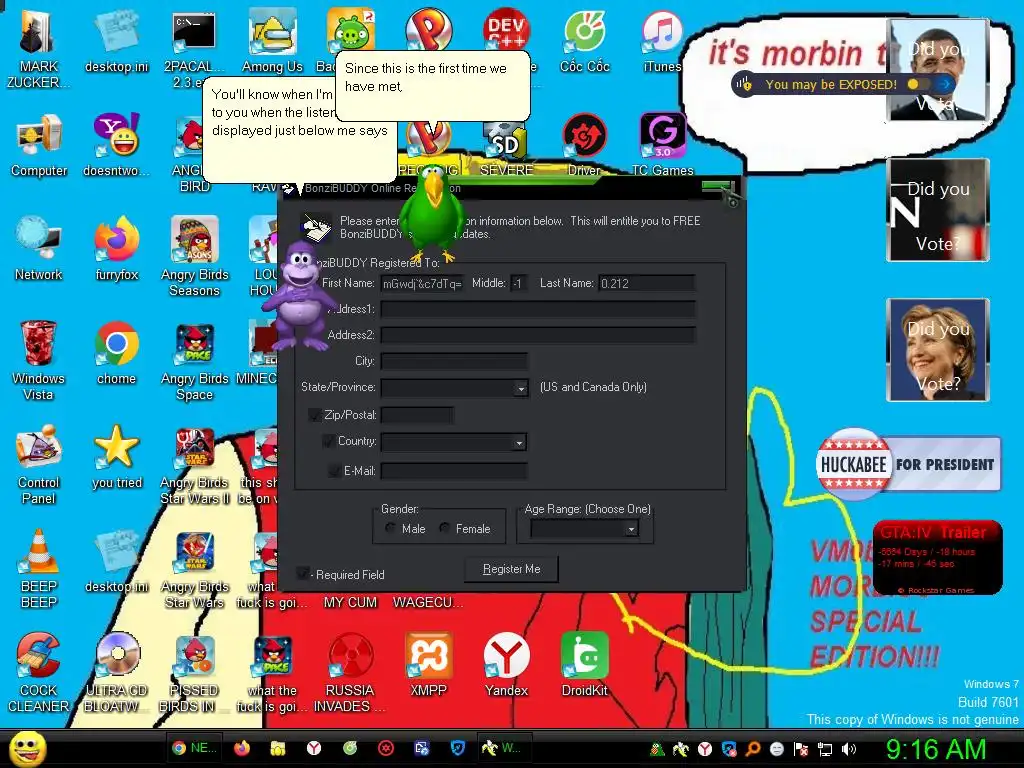Screen dimensions: 1024x768
Task: Open the MARK ZUCKER desktop icon
Action: (38, 50)
